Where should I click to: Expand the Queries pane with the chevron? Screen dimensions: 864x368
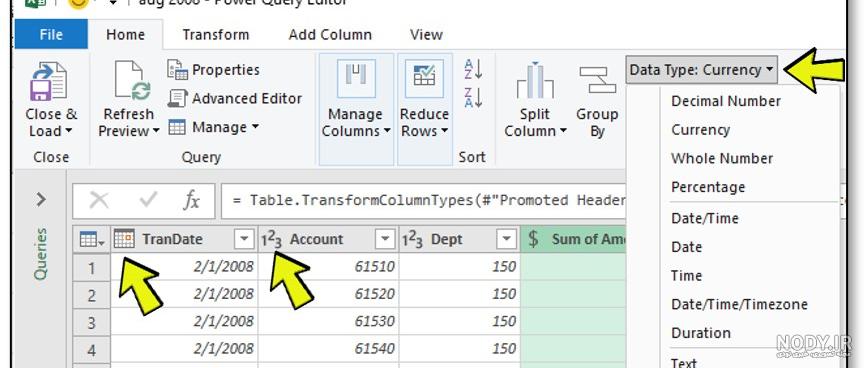pos(41,199)
